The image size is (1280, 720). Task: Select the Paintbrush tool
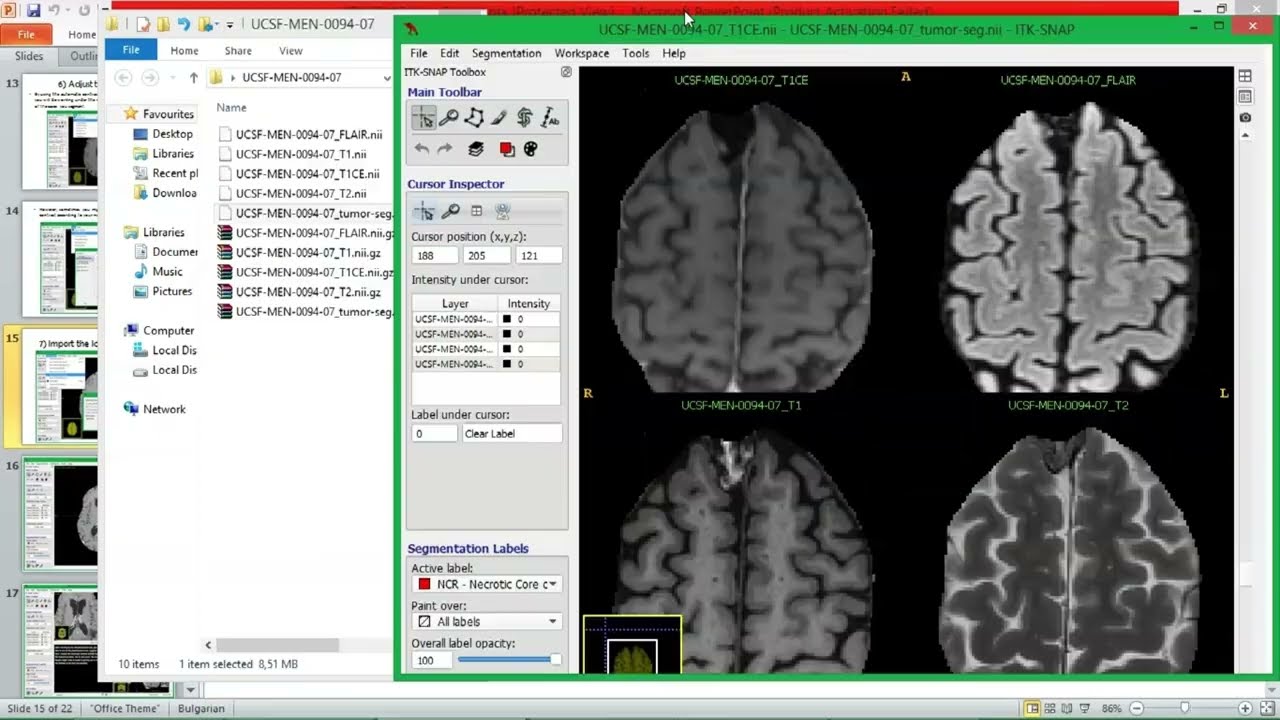pyautogui.click(x=499, y=118)
